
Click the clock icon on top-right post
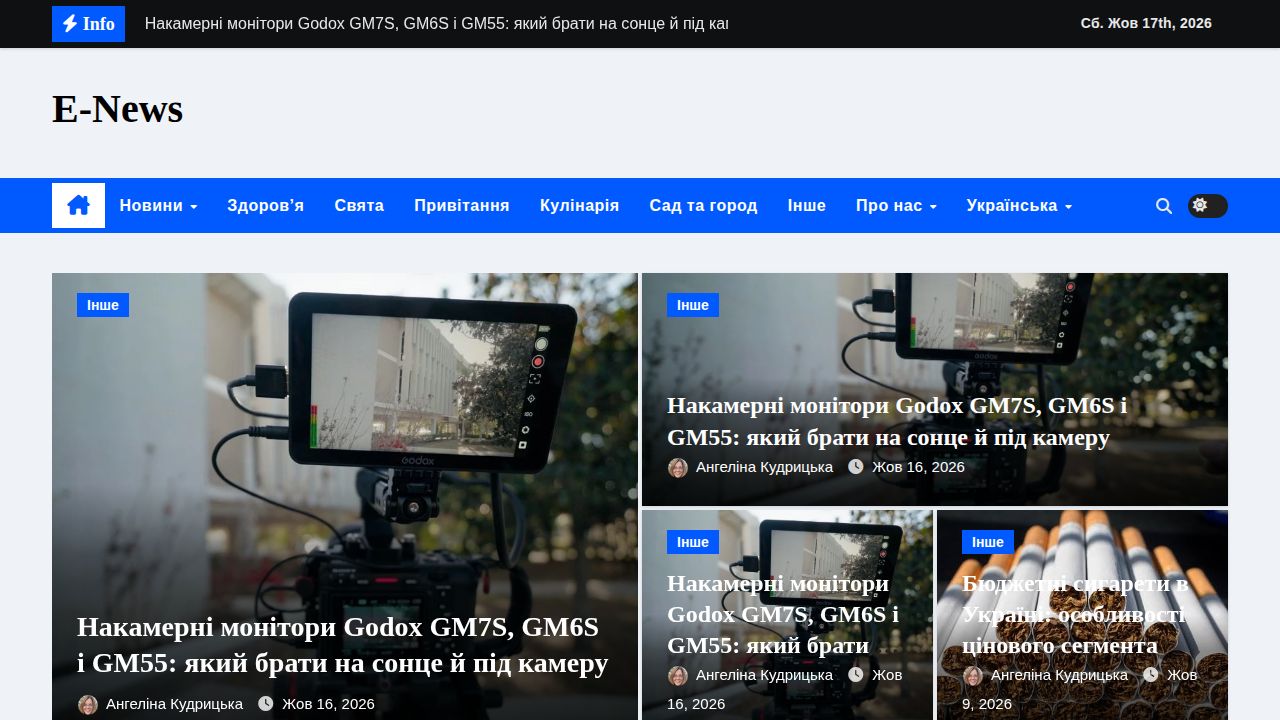point(856,467)
